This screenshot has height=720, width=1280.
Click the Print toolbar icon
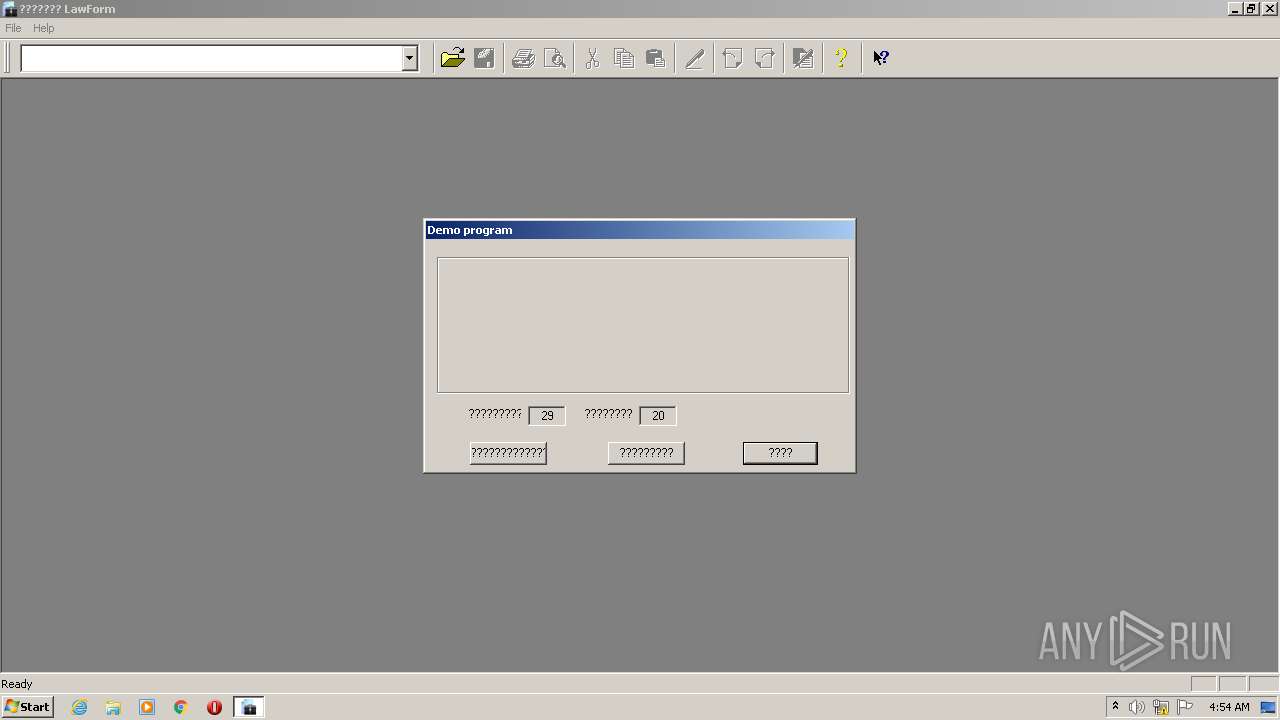tap(523, 58)
